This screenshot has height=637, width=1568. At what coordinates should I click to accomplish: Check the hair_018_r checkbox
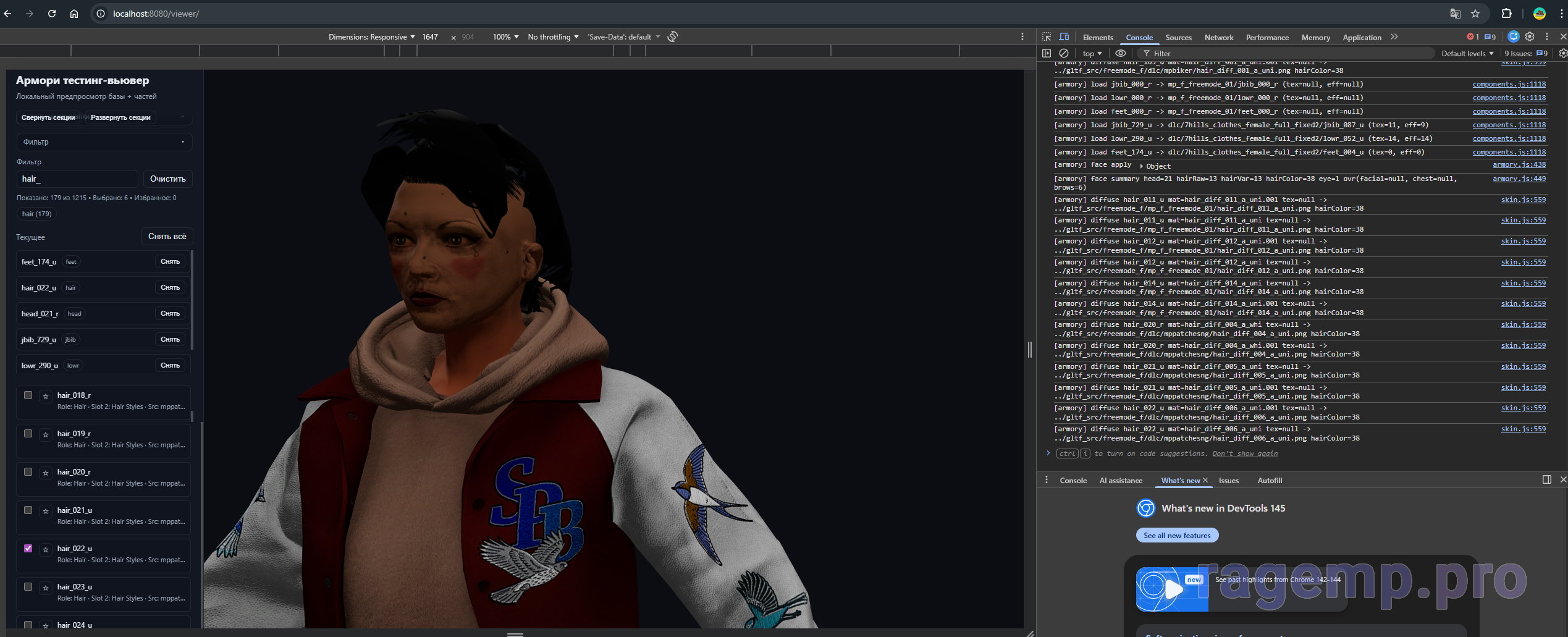pyautogui.click(x=28, y=395)
